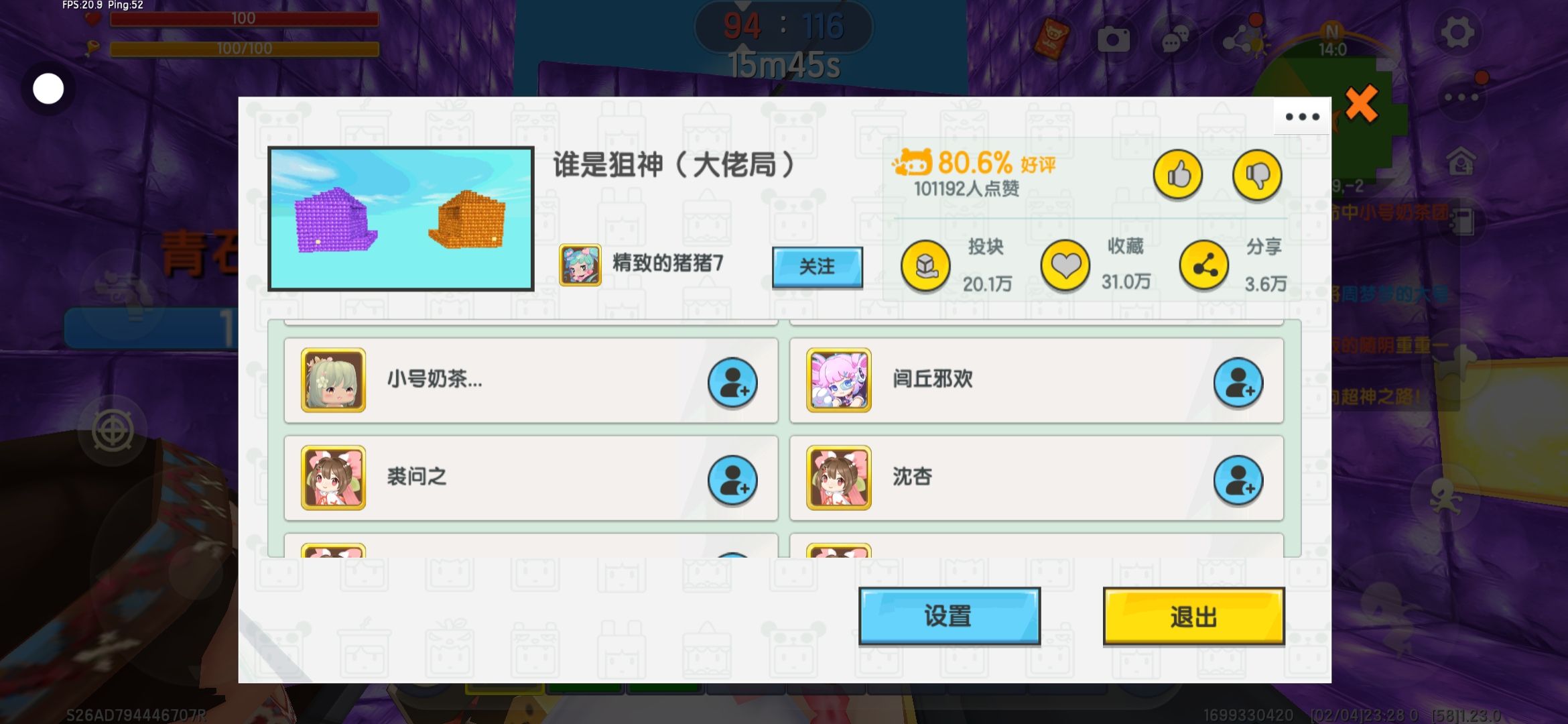
Task: Add 沈杏 as a friend
Action: point(1238,481)
